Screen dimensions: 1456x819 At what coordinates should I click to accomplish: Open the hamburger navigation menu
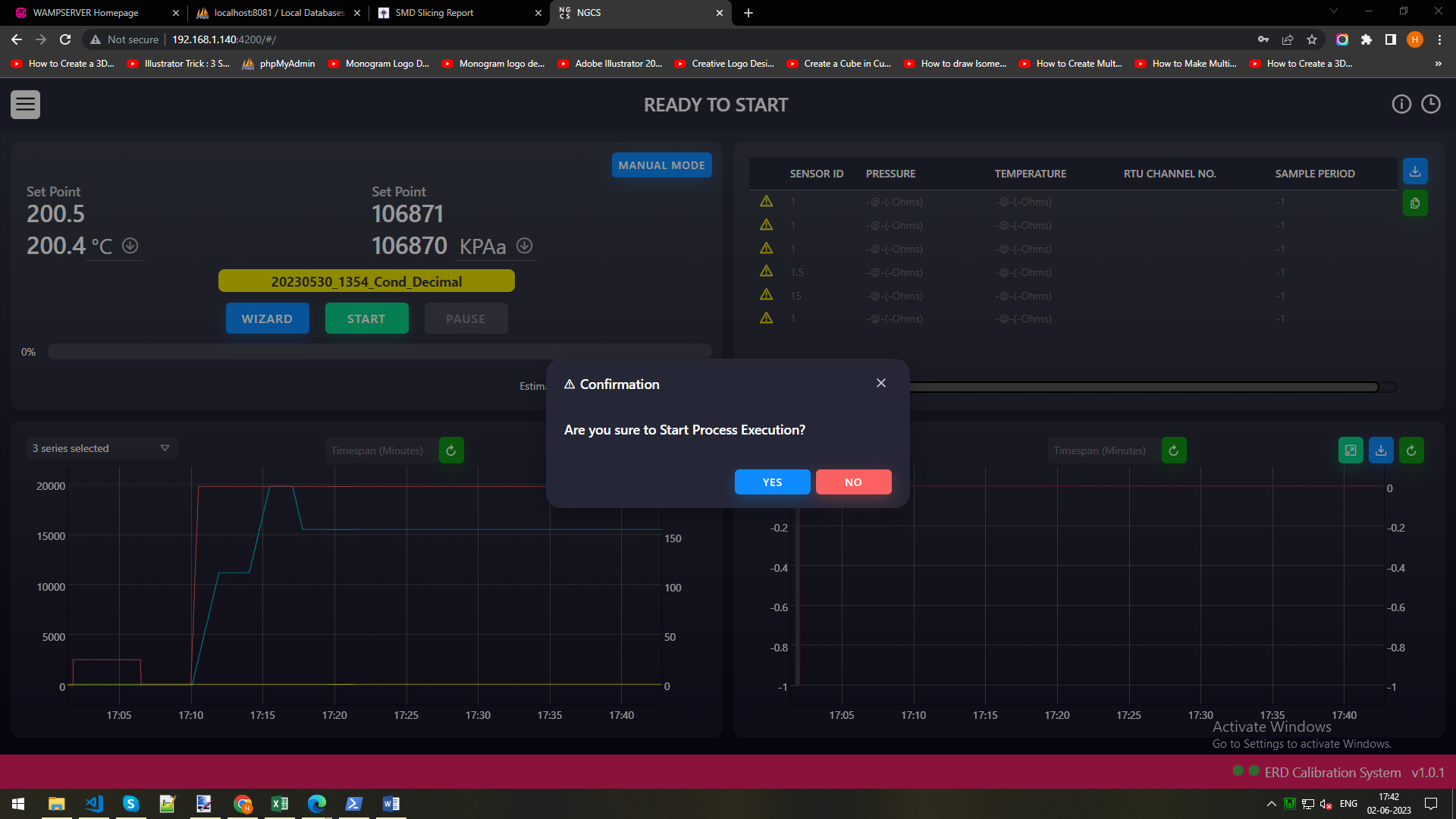pos(25,105)
